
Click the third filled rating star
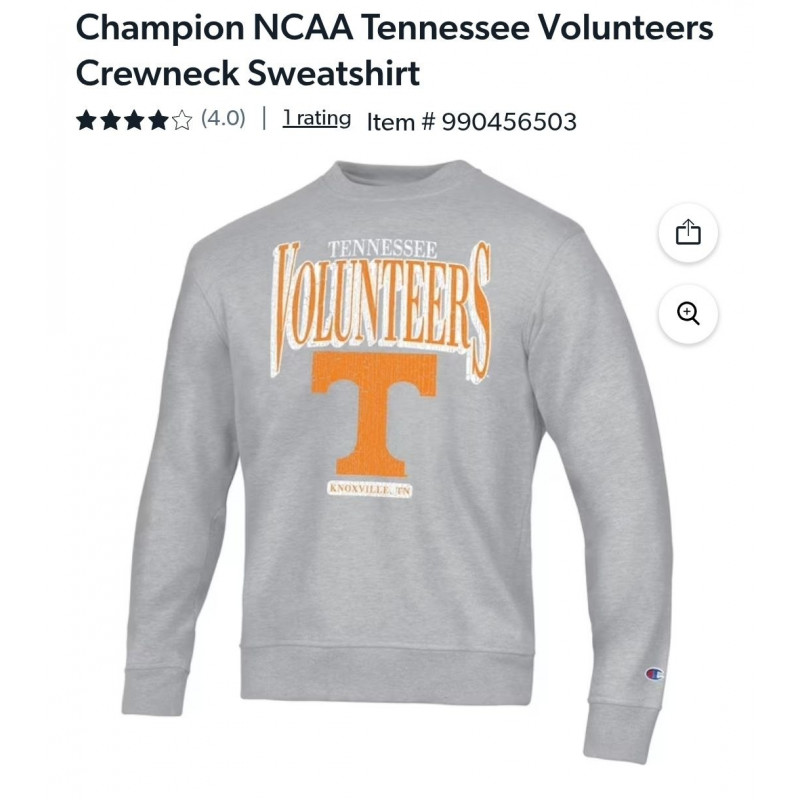134,120
